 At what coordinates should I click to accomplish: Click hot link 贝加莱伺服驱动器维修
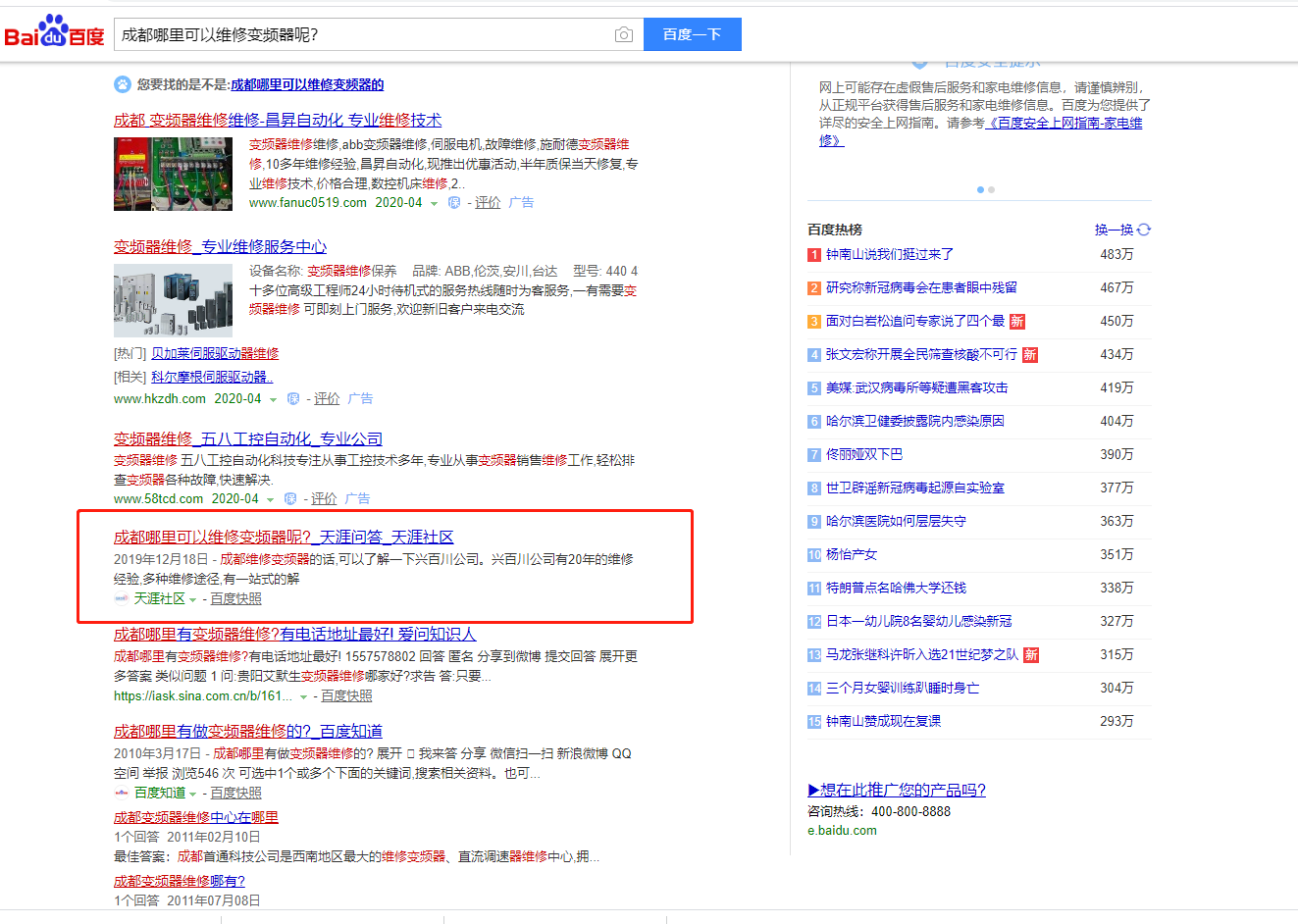click(215, 353)
